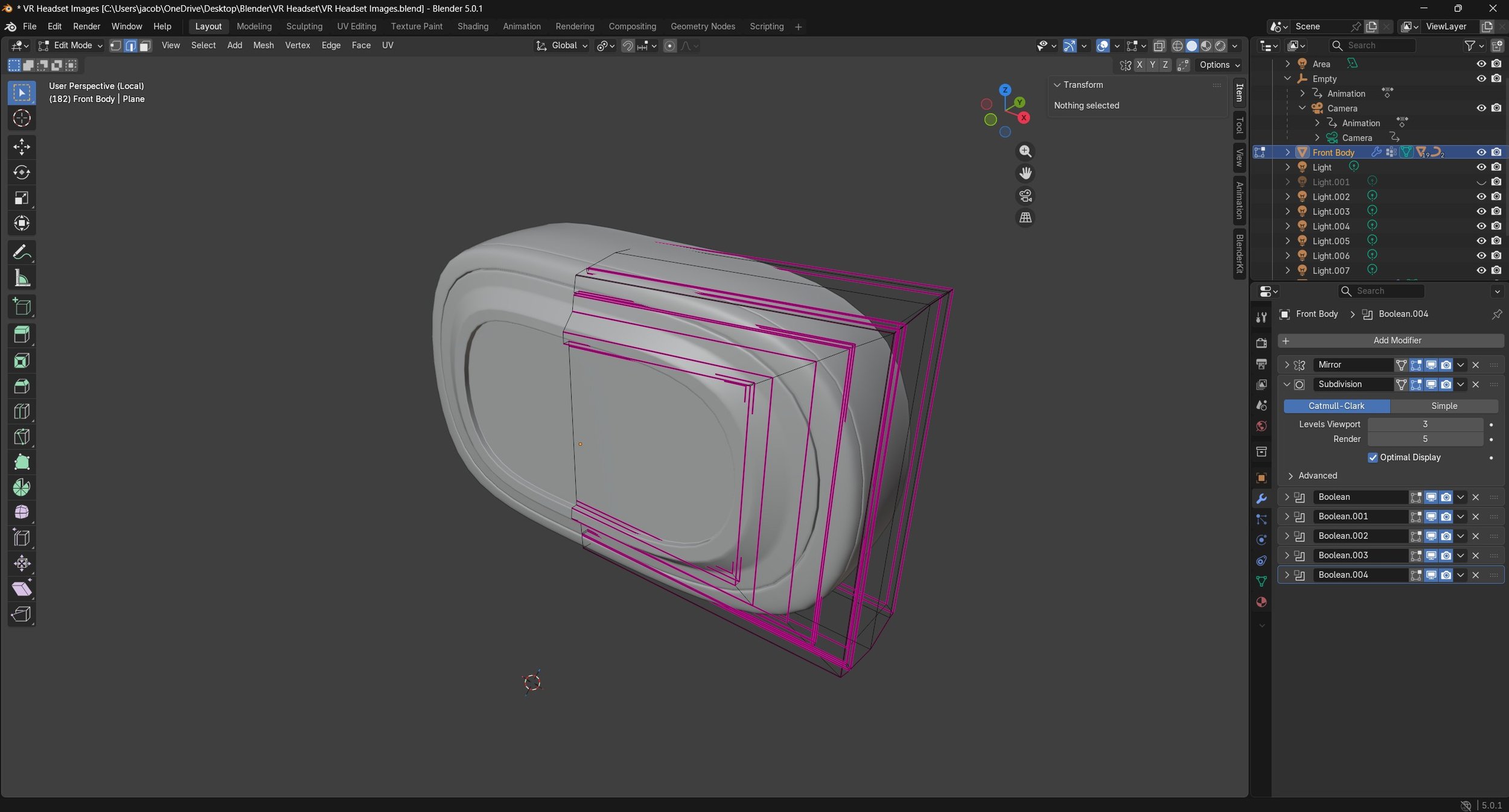Open the Mesh menu
The width and height of the screenshot is (1509, 812).
click(263, 46)
